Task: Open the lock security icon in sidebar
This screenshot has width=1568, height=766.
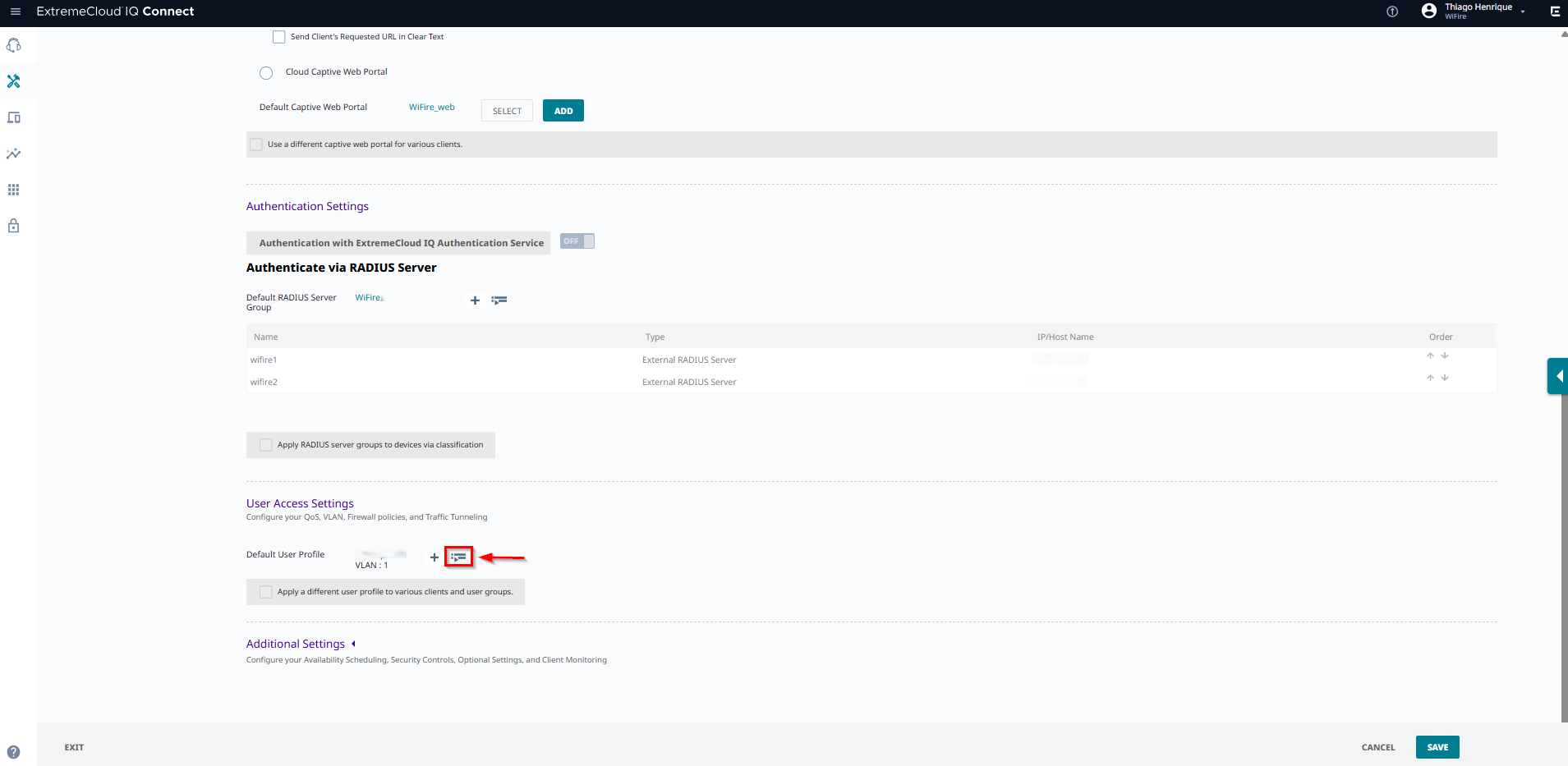Action: 14,226
